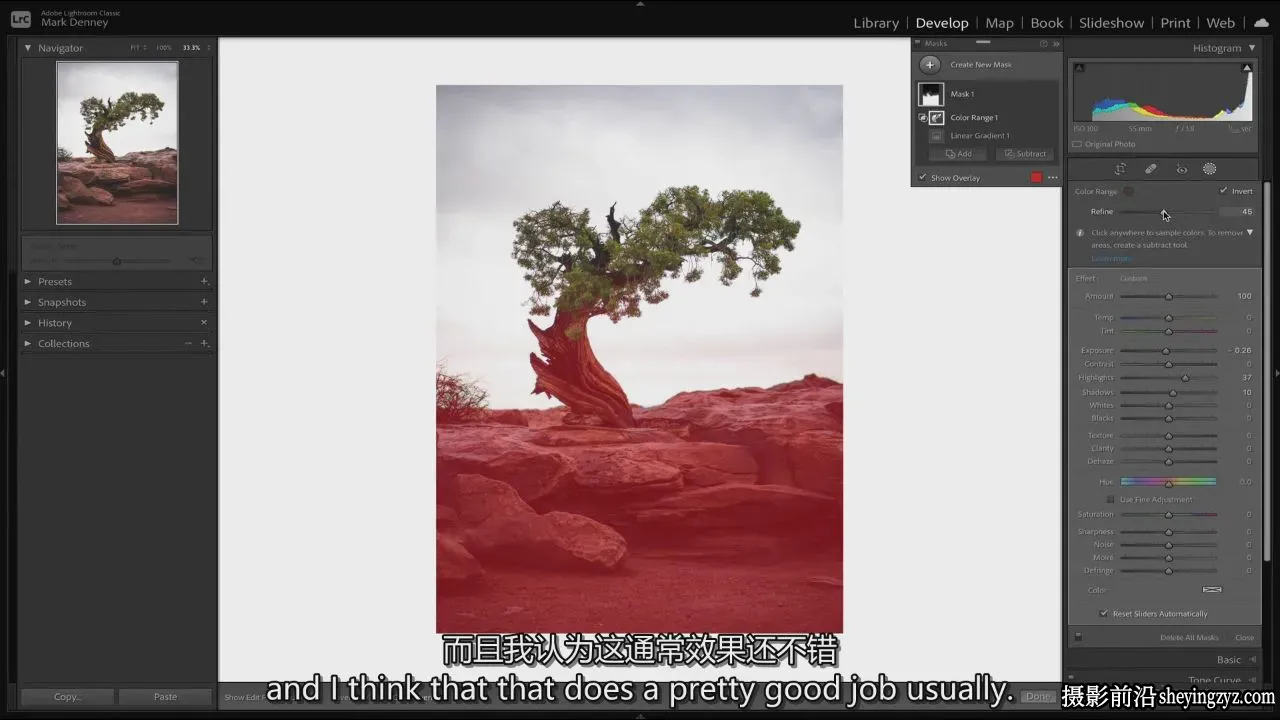The height and width of the screenshot is (720, 1280).
Task: Select the Healing tool icon
Action: [x=1151, y=169]
